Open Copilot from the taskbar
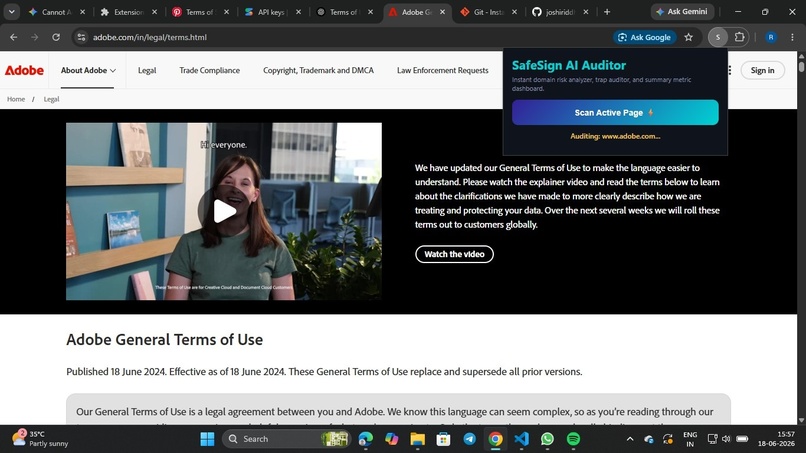Image resolution: width=806 pixels, height=453 pixels. (392, 439)
